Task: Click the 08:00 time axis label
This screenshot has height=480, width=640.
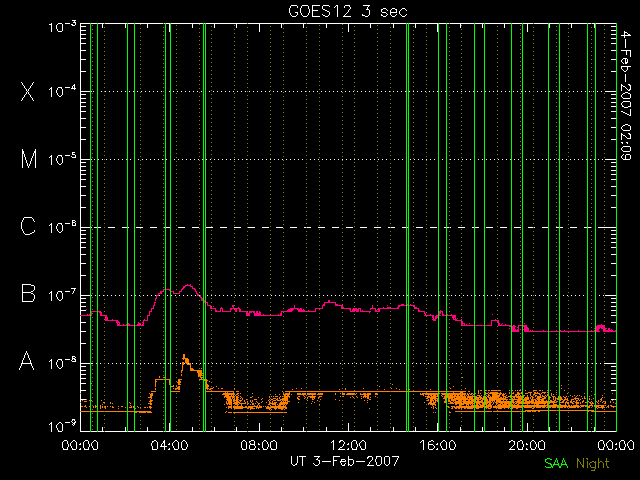Action: click(259, 444)
